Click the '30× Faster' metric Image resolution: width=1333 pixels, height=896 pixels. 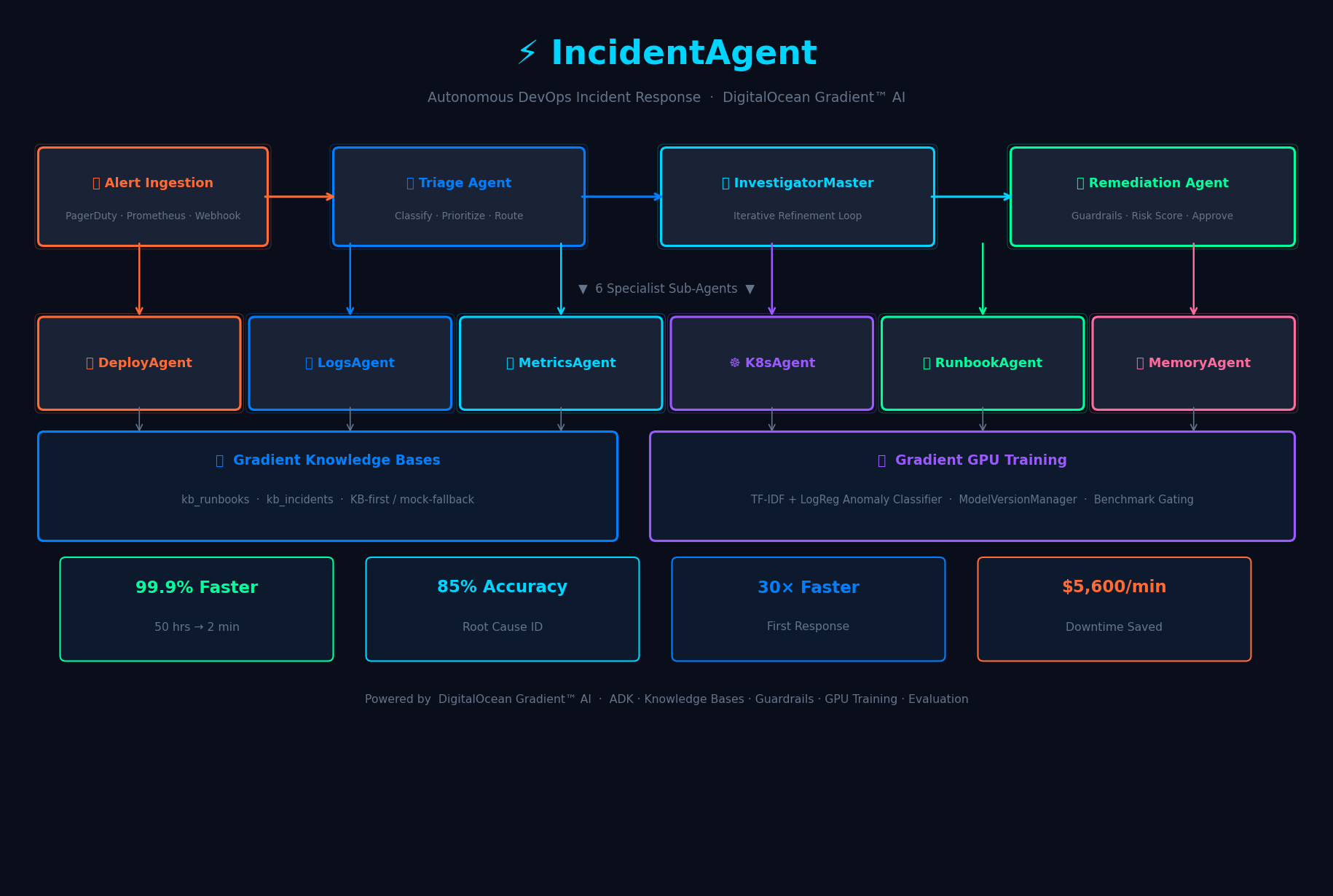809,588
